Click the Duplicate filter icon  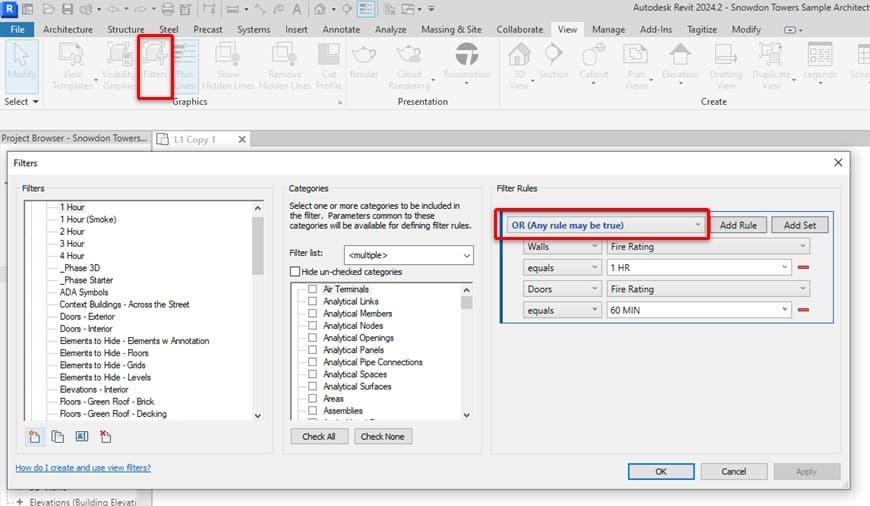point(58,437)
